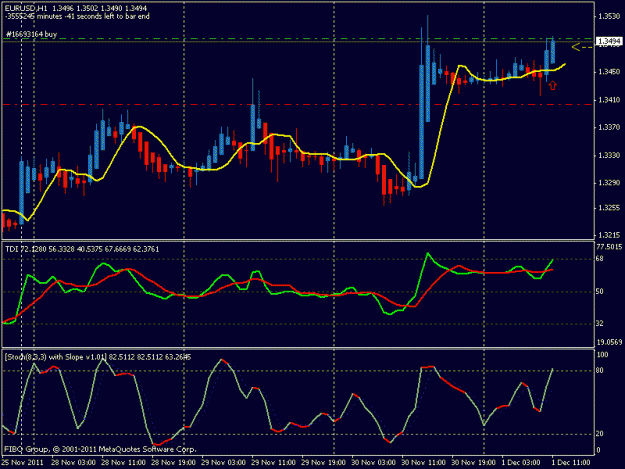Click the 19.0569 TDI scale value
Viewport: 625px width, 469px height.
pos(609,342)
